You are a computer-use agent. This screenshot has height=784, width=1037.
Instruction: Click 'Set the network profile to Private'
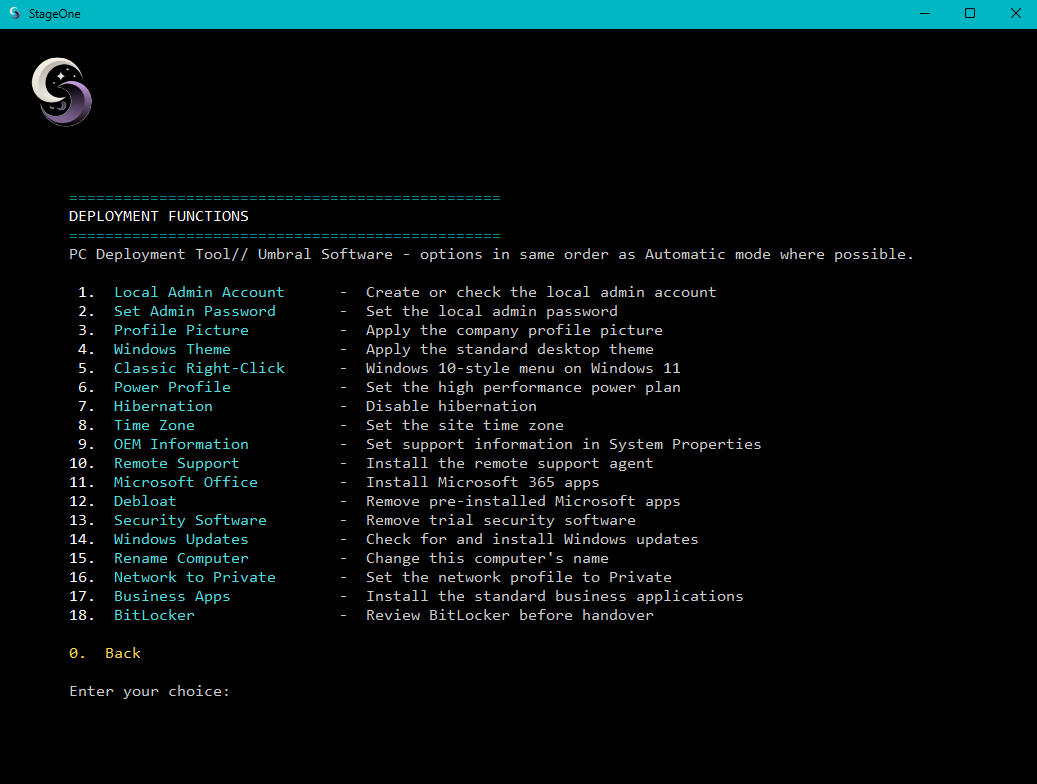pyautogui.click(x=519, y=578)
